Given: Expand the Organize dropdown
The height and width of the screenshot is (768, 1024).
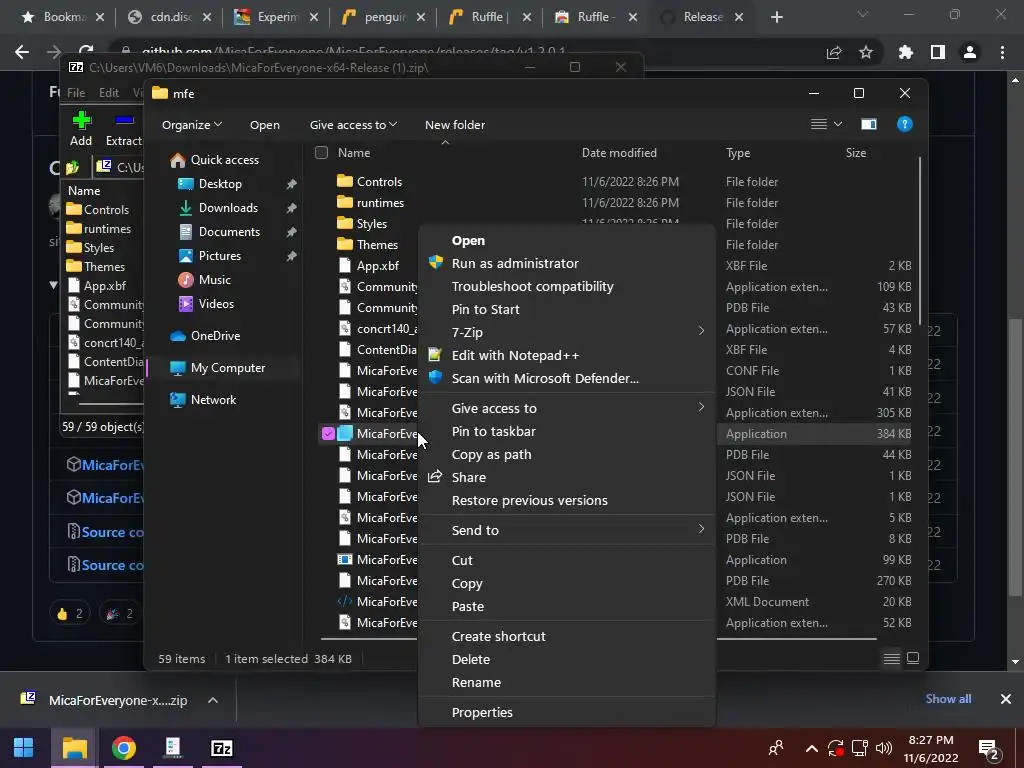Looking at the screenshot, I should pyautogui.click(x=192, y=125).
